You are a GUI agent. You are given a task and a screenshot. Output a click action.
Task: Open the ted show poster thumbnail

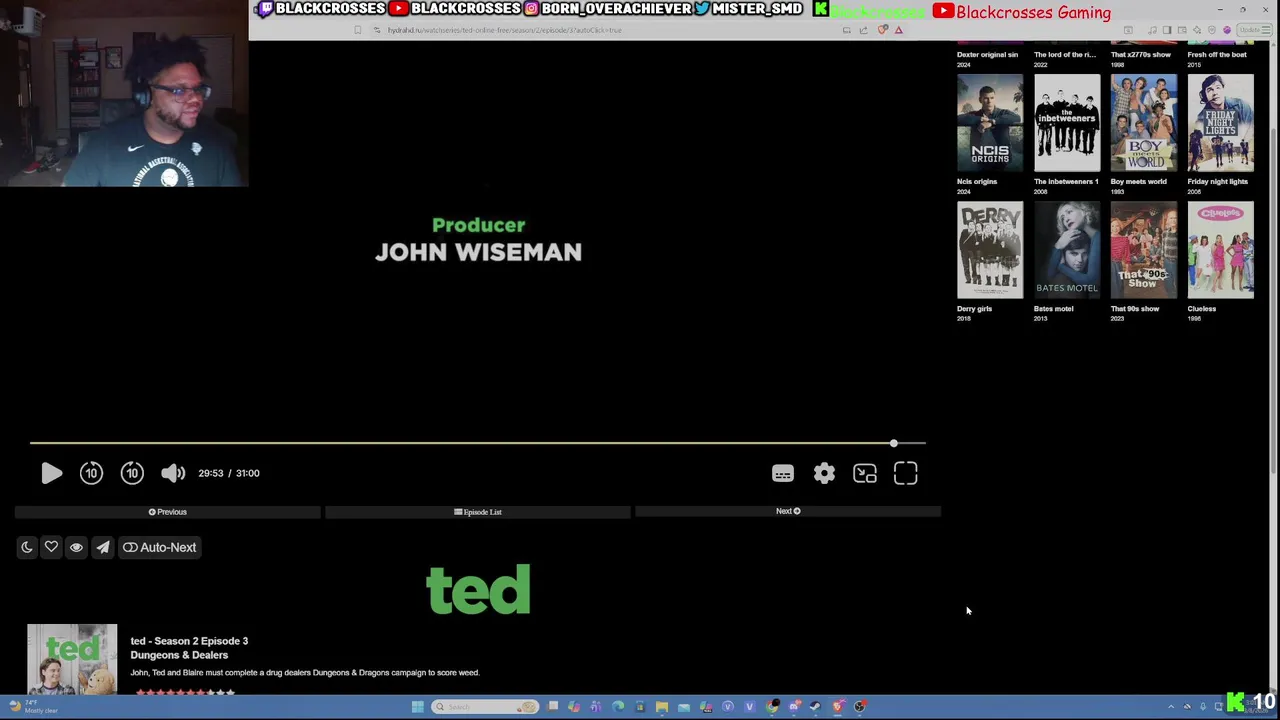pos(72,659)
